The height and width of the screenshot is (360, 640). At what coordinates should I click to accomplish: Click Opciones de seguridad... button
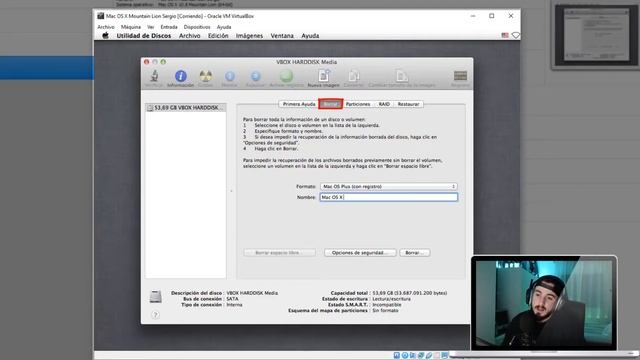coord(360,253)
